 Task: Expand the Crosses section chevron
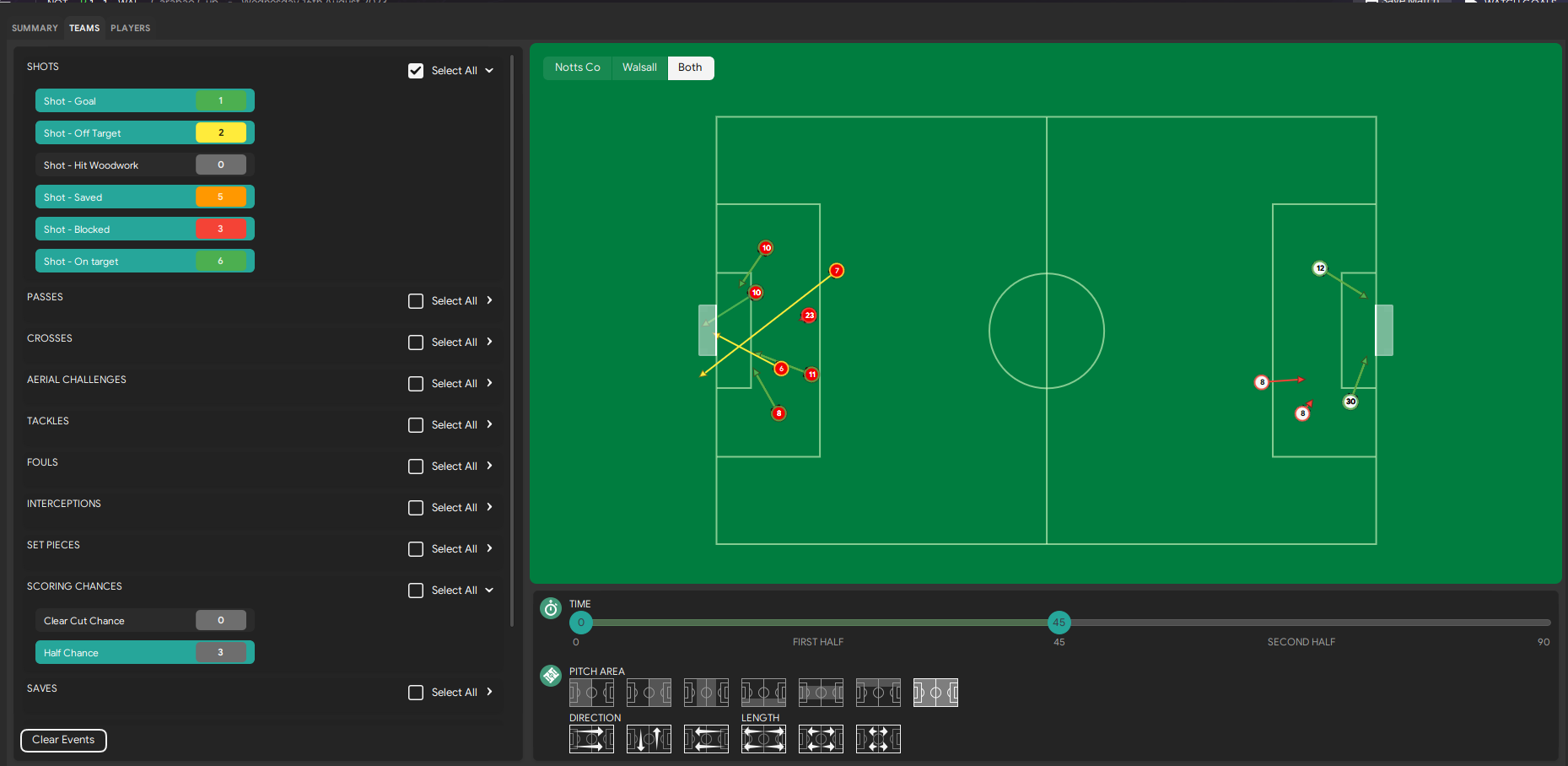point(489,342)
